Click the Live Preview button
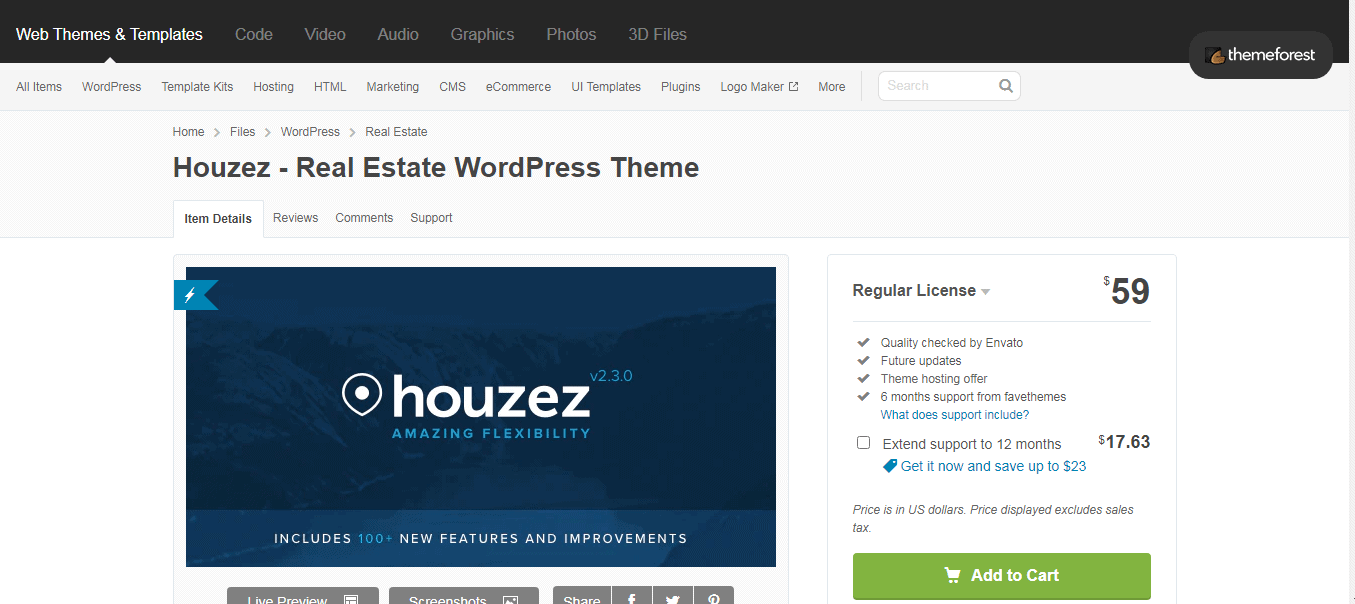Image resolution: width=1355 pixels, height=604 pixels. coord(302,598)
